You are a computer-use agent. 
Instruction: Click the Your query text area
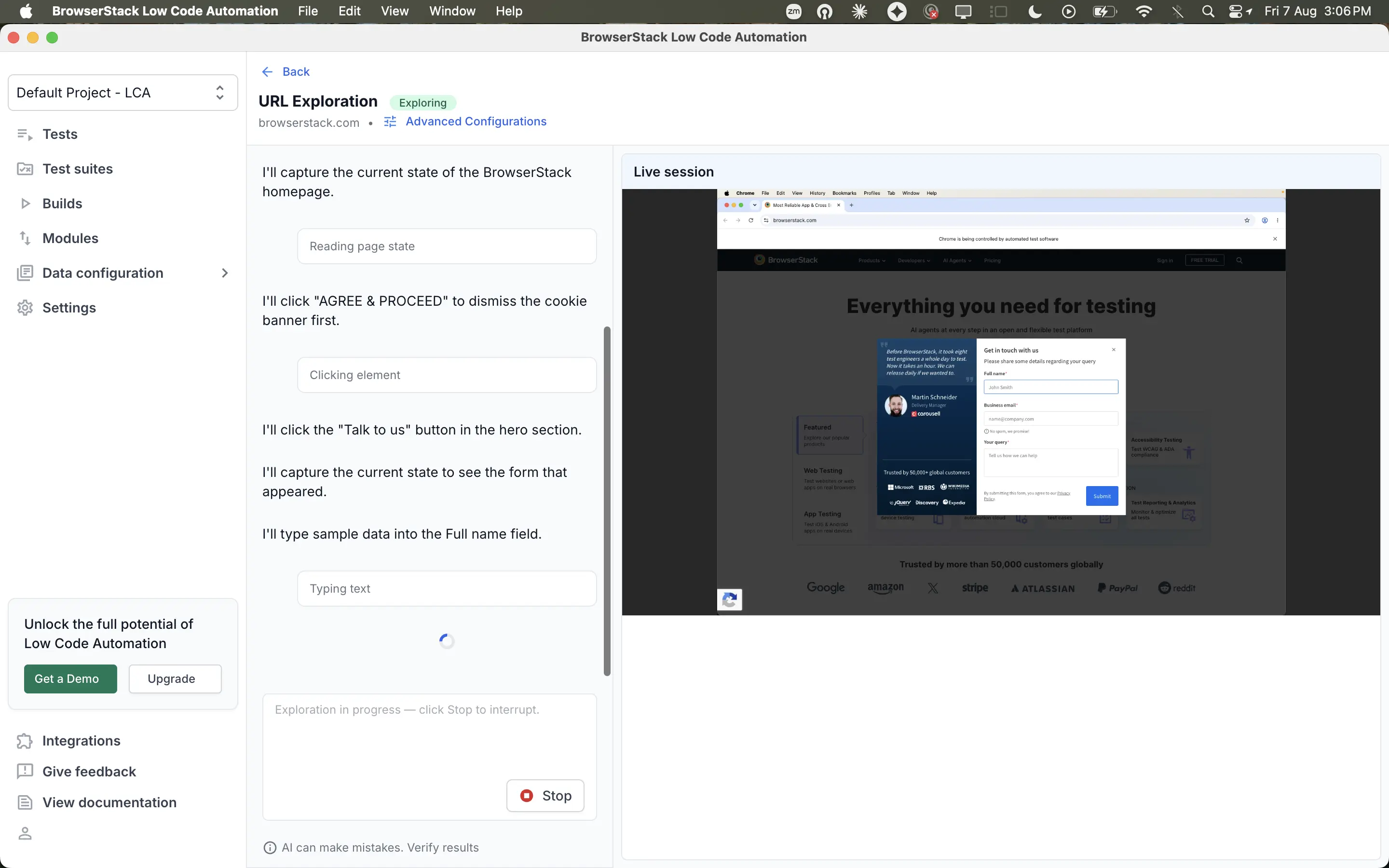[x=1051, y=463]
